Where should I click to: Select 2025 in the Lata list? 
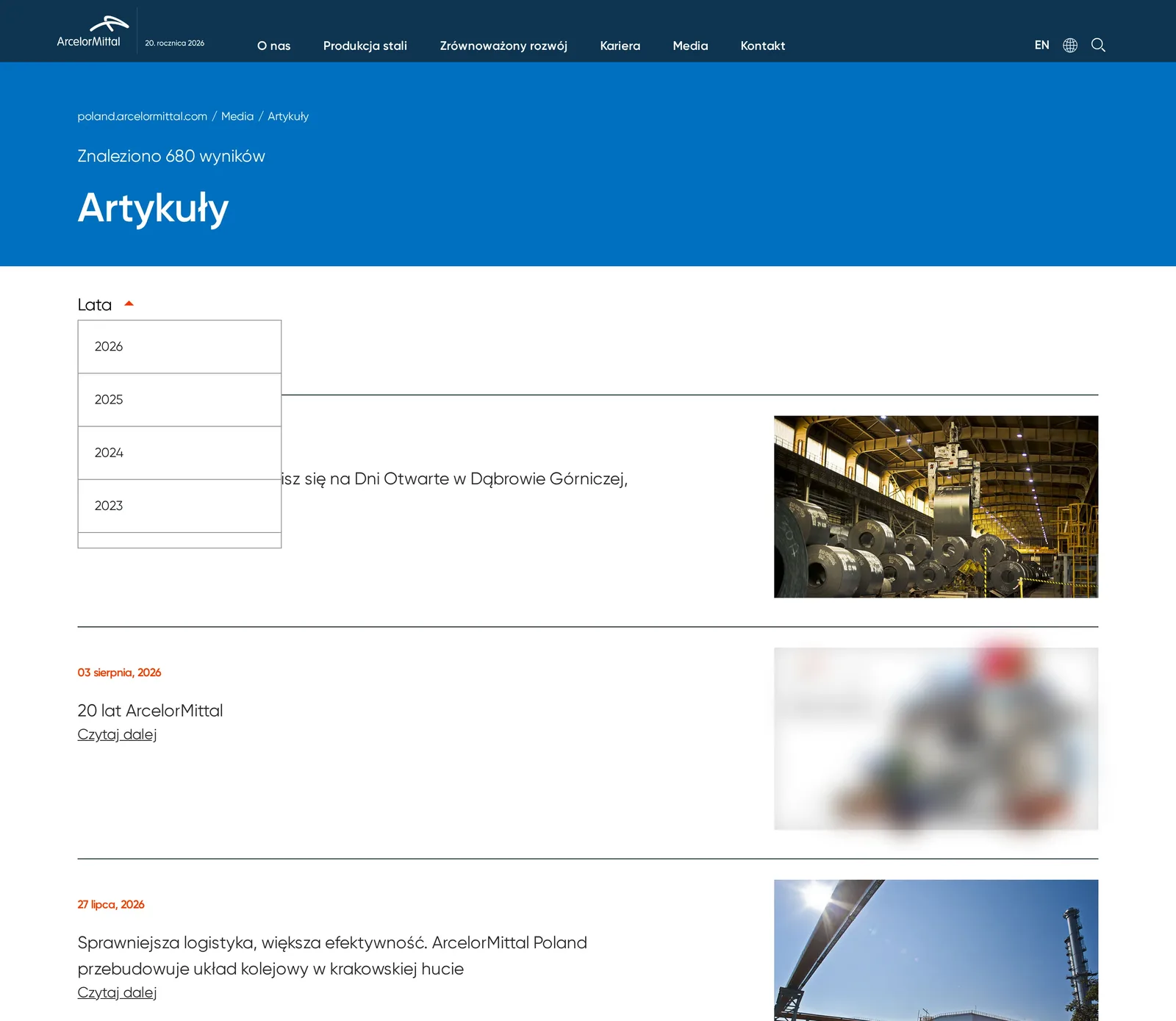(x=179, y=400)
